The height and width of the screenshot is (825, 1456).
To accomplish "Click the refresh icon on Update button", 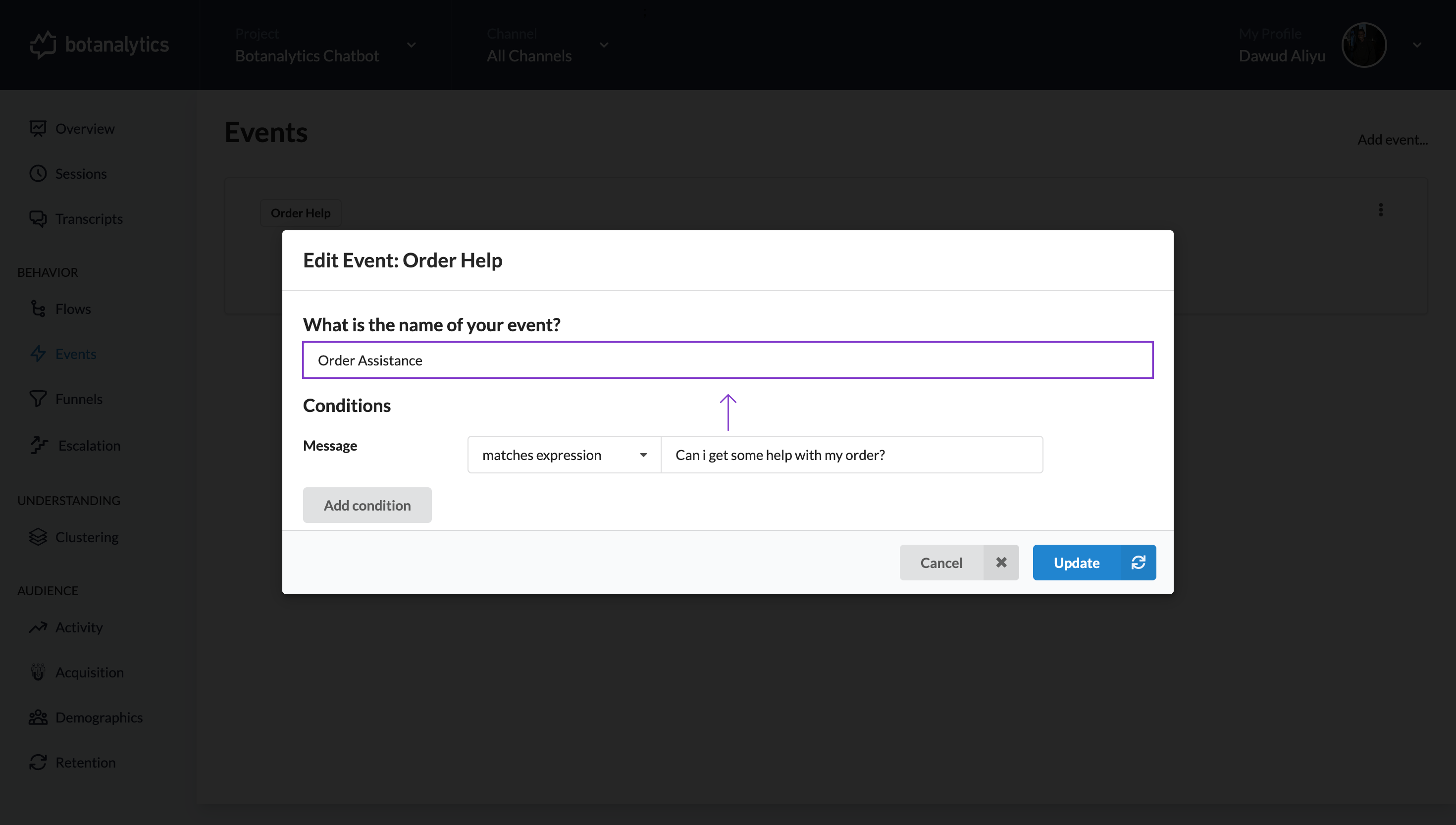I will click(1138, 562).
